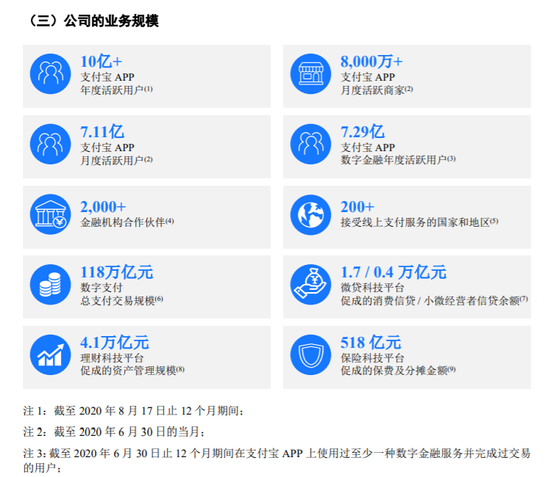Click the people icon beside 7.29亿

tap(310, 144)
